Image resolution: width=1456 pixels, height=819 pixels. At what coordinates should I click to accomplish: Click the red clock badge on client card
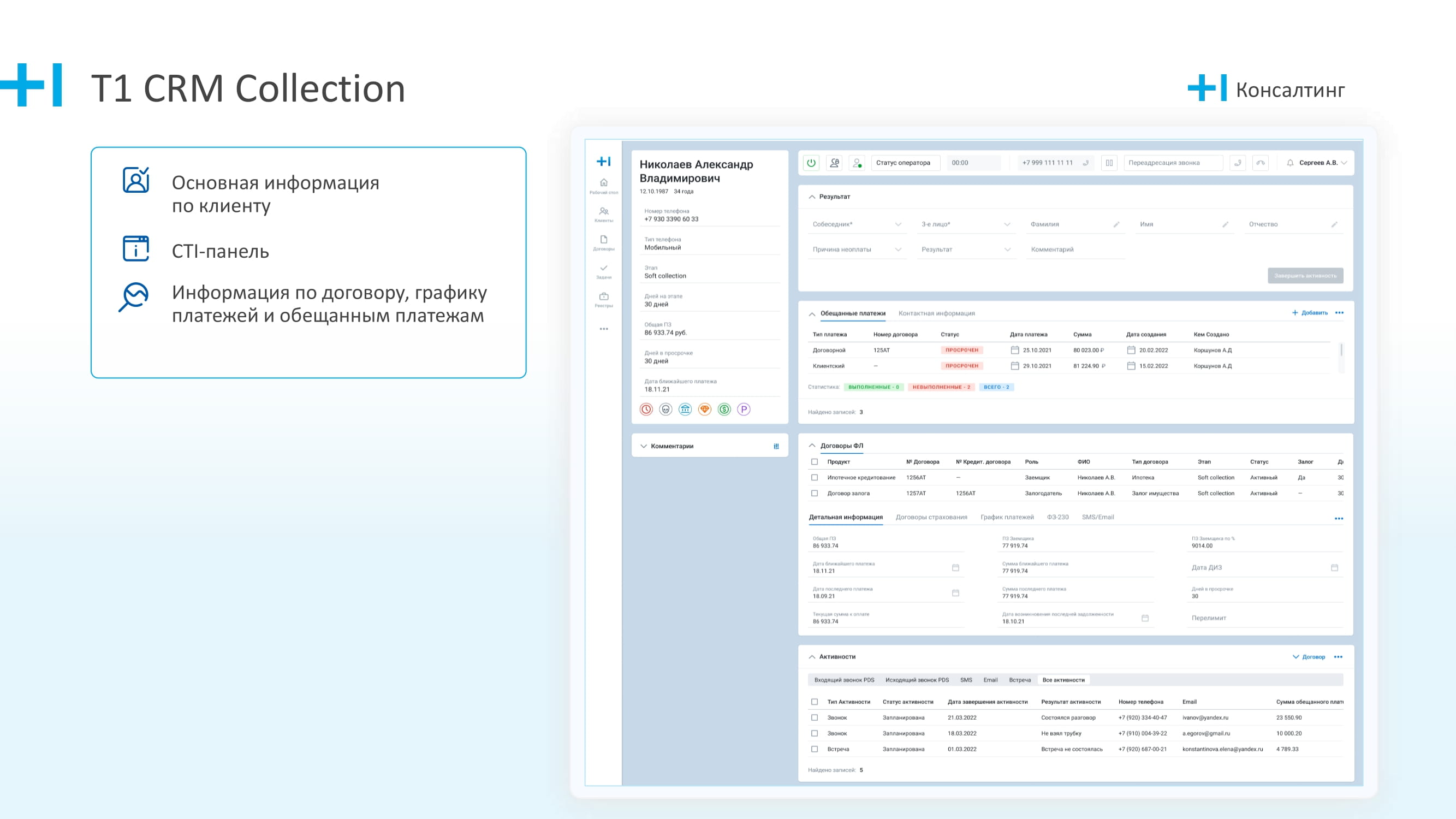646,409
